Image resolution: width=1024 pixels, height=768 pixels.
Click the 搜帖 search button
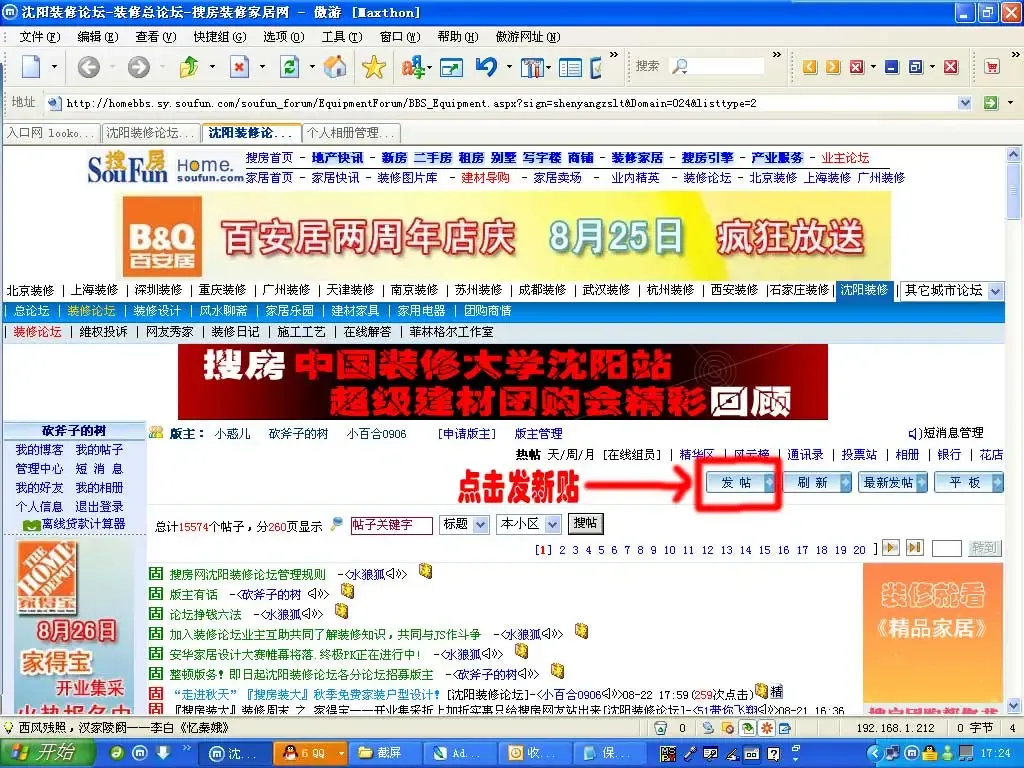pos(585,523)
